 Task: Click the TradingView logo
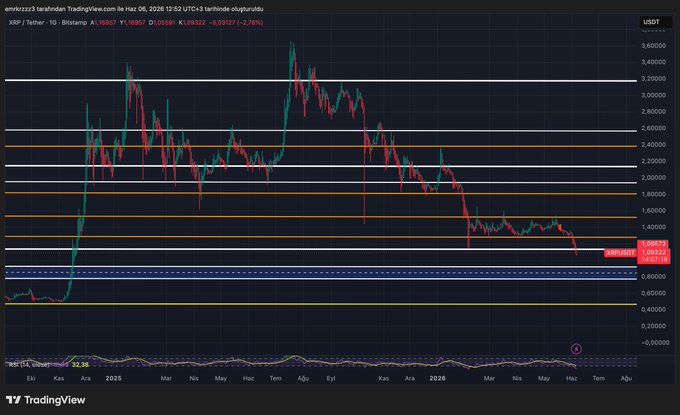(46, 400)
